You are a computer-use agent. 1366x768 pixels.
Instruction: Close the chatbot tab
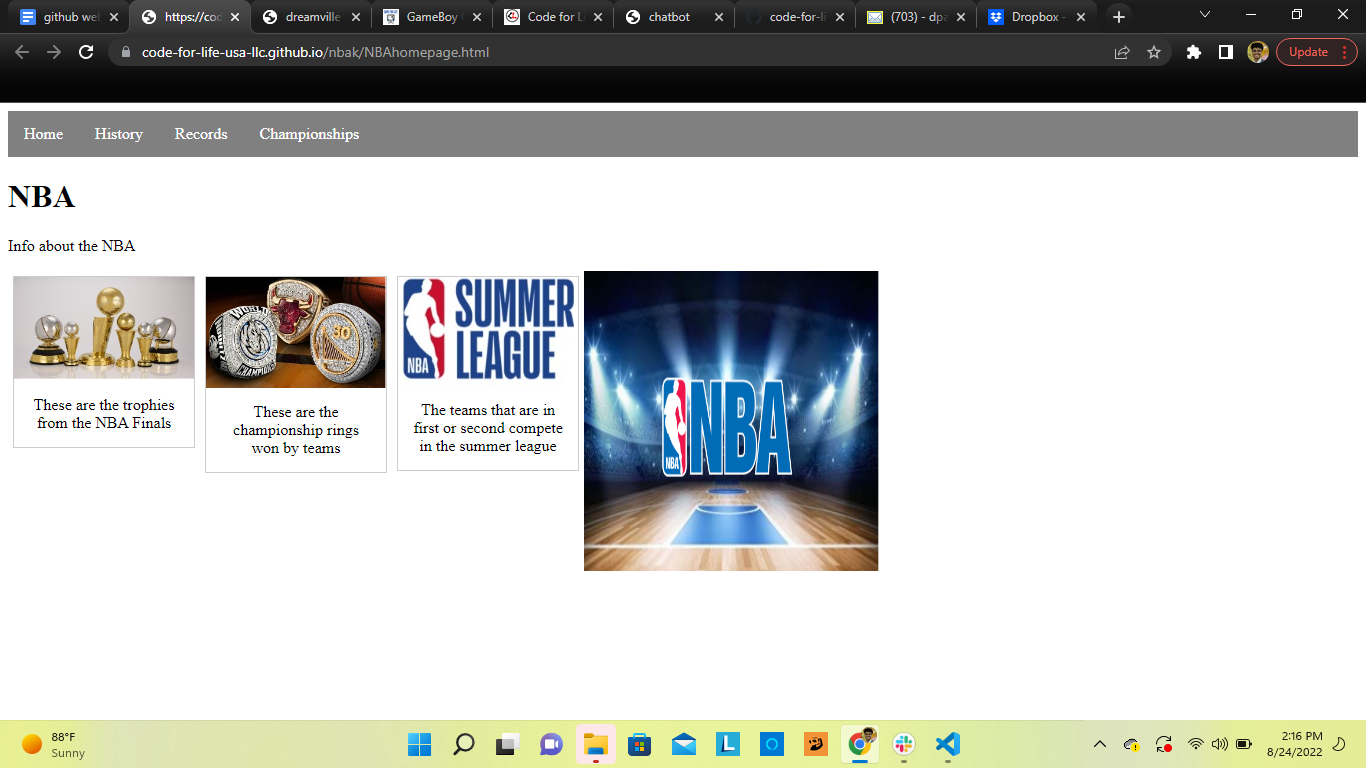point(719,17)
